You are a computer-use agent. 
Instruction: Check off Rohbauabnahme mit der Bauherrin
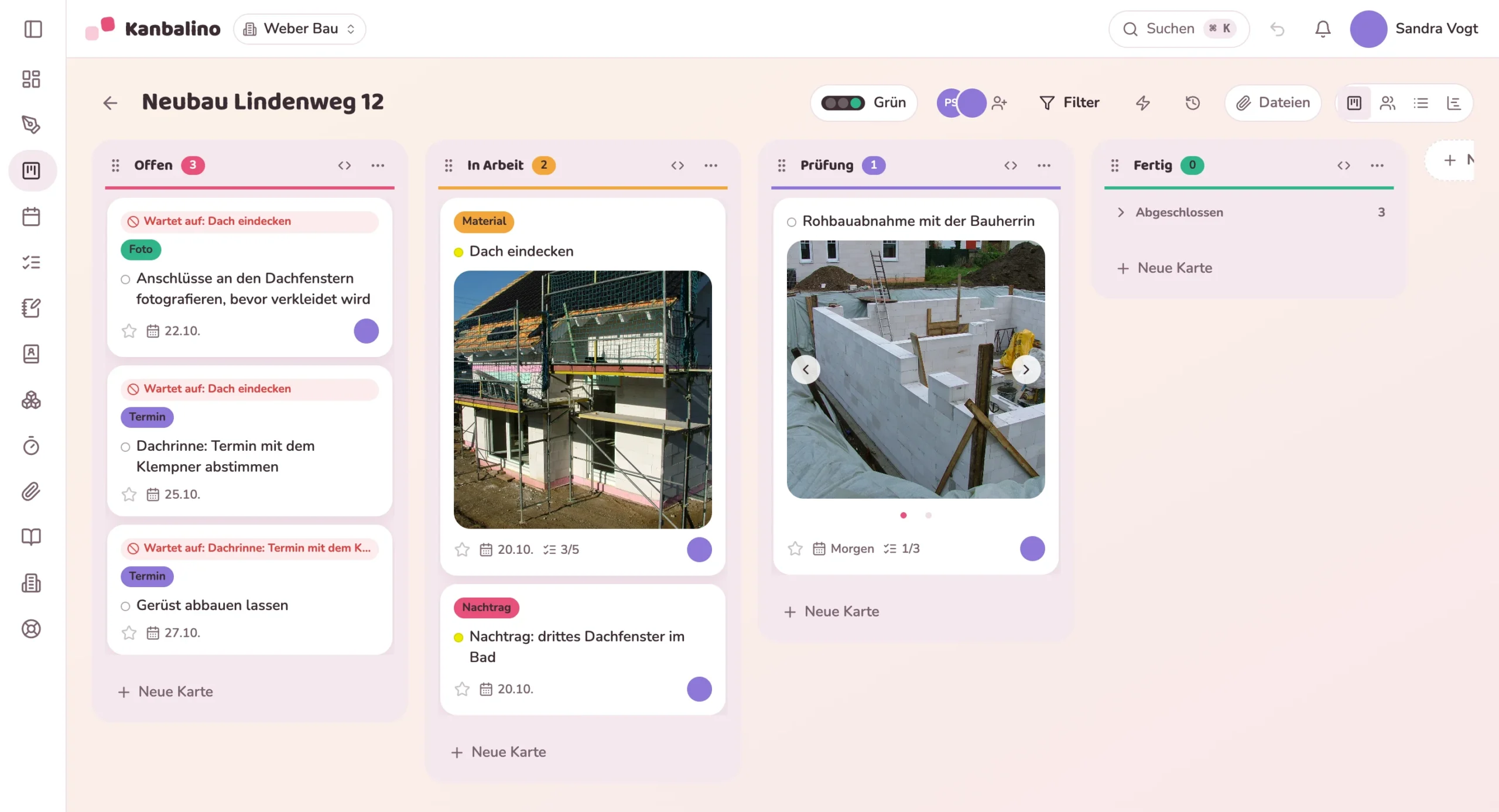(x=792, y=222)
